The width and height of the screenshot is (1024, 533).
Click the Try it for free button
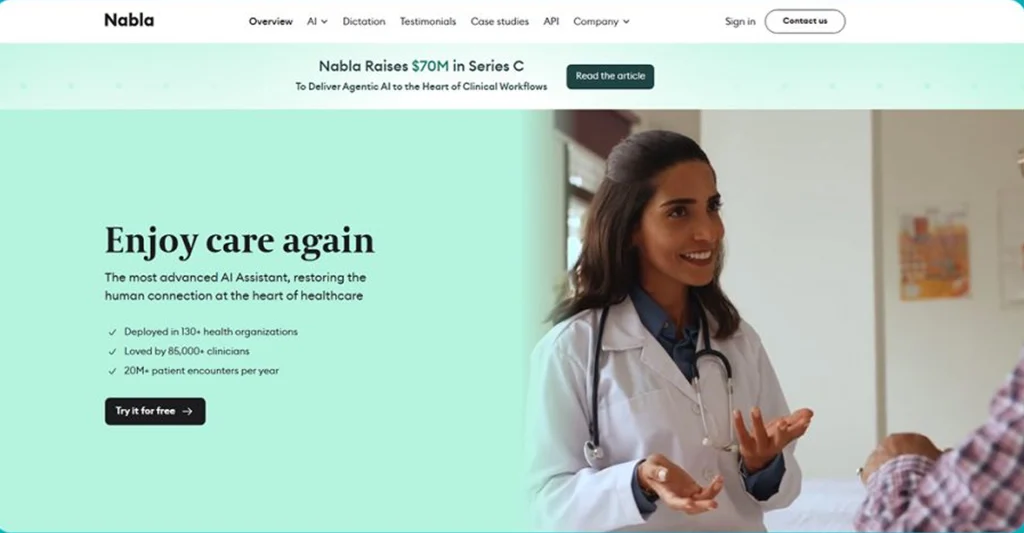155,412
